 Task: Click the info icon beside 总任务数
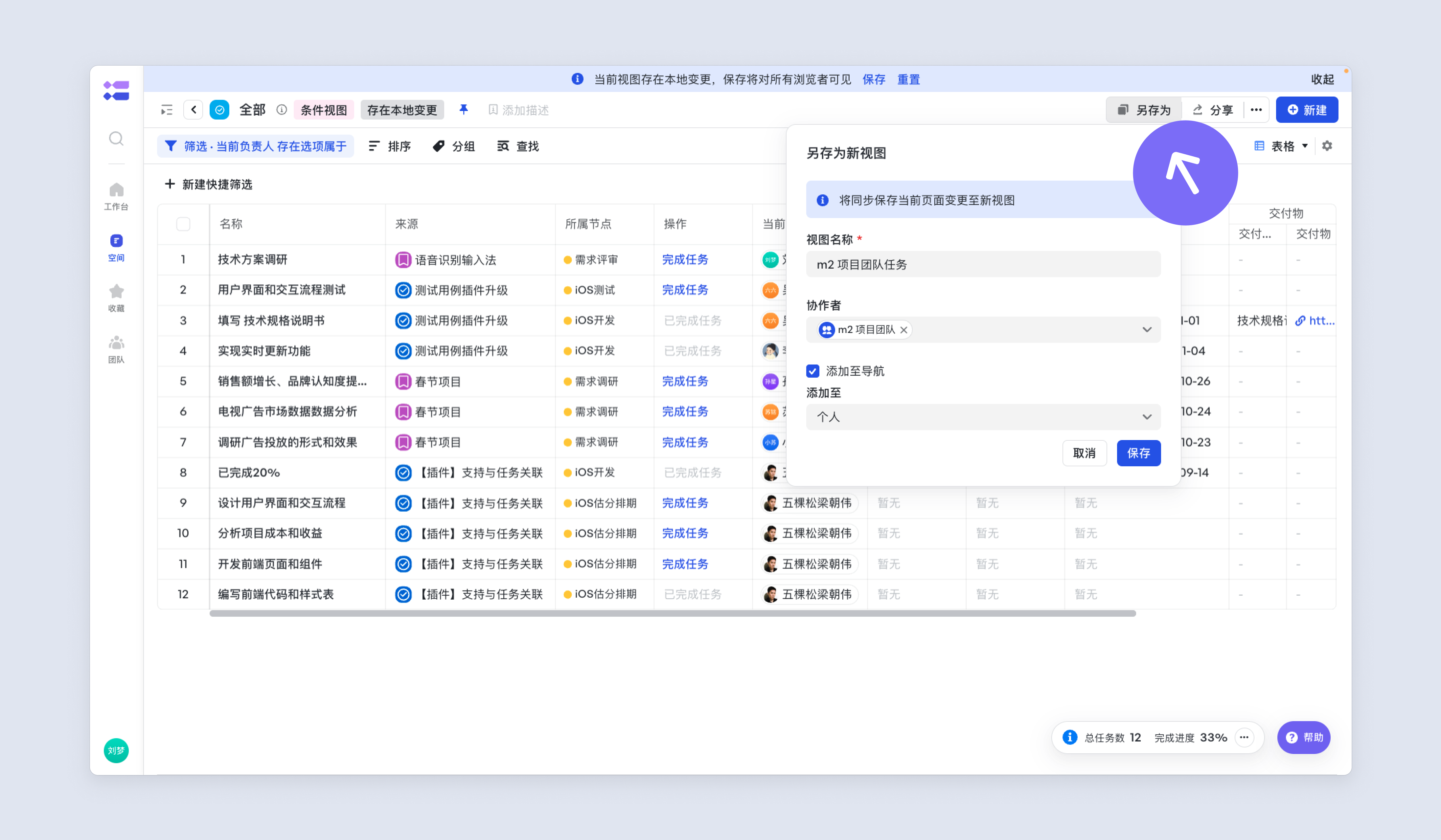1069,737
